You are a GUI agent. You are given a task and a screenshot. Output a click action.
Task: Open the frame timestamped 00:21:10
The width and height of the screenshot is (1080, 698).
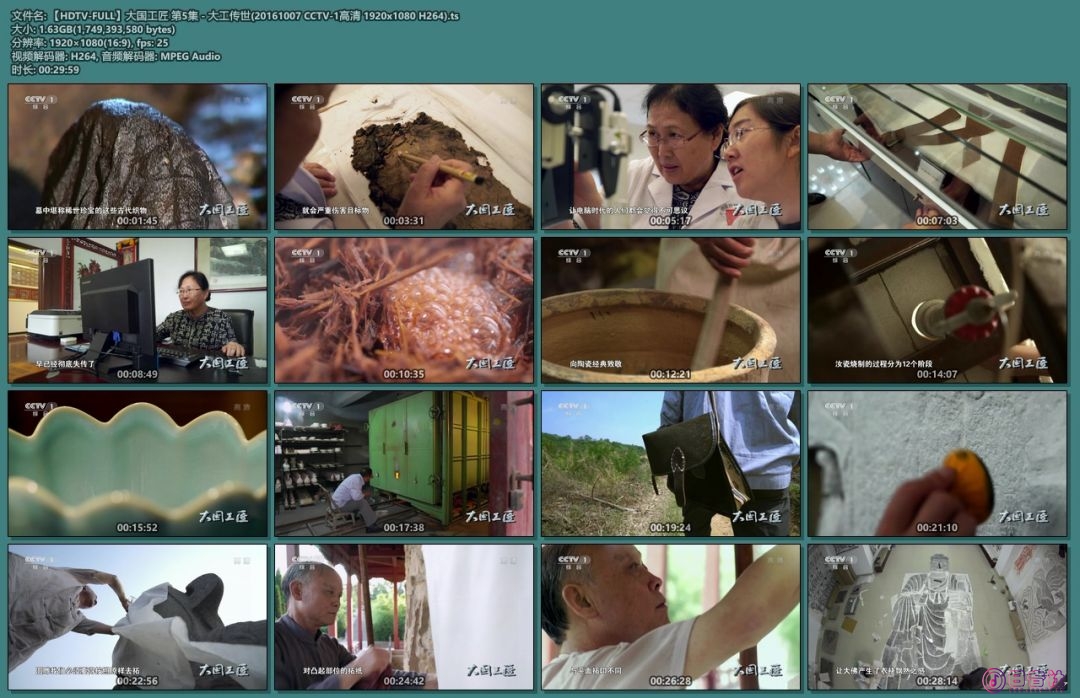point(937,464)
